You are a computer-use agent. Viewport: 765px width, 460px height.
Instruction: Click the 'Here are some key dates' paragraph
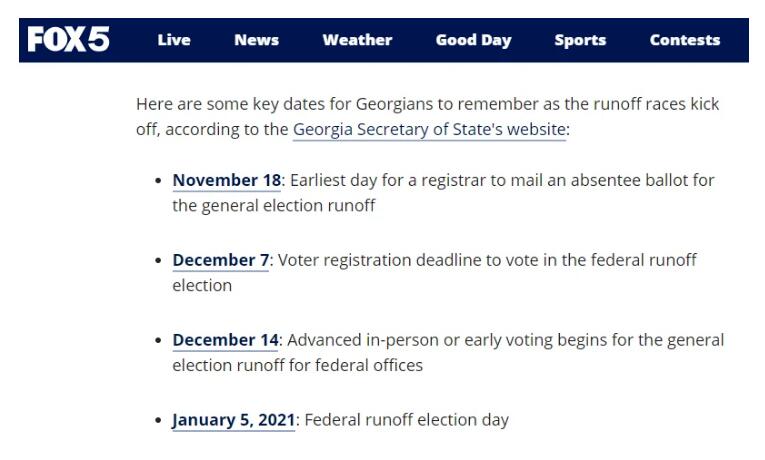tap(427, 117)
